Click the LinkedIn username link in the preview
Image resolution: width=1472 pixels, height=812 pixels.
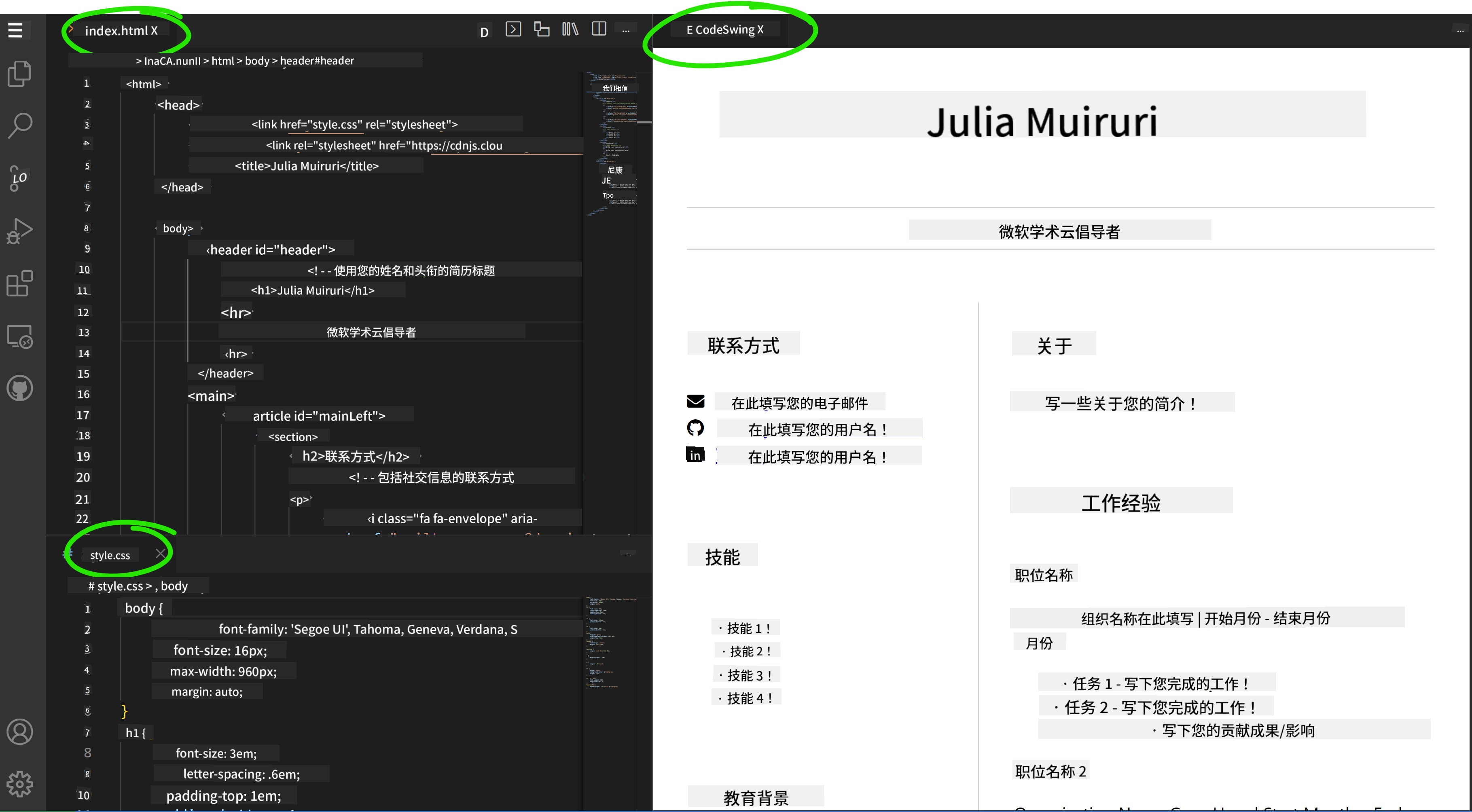(818, 457)
